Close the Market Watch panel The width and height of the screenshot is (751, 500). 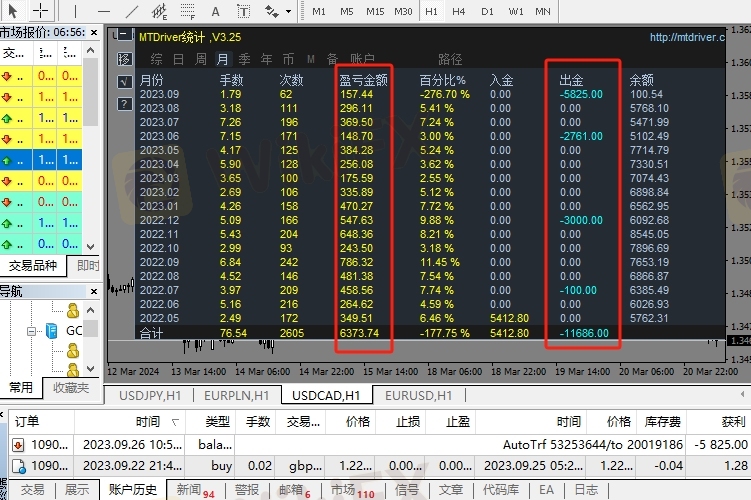point(94,32)
